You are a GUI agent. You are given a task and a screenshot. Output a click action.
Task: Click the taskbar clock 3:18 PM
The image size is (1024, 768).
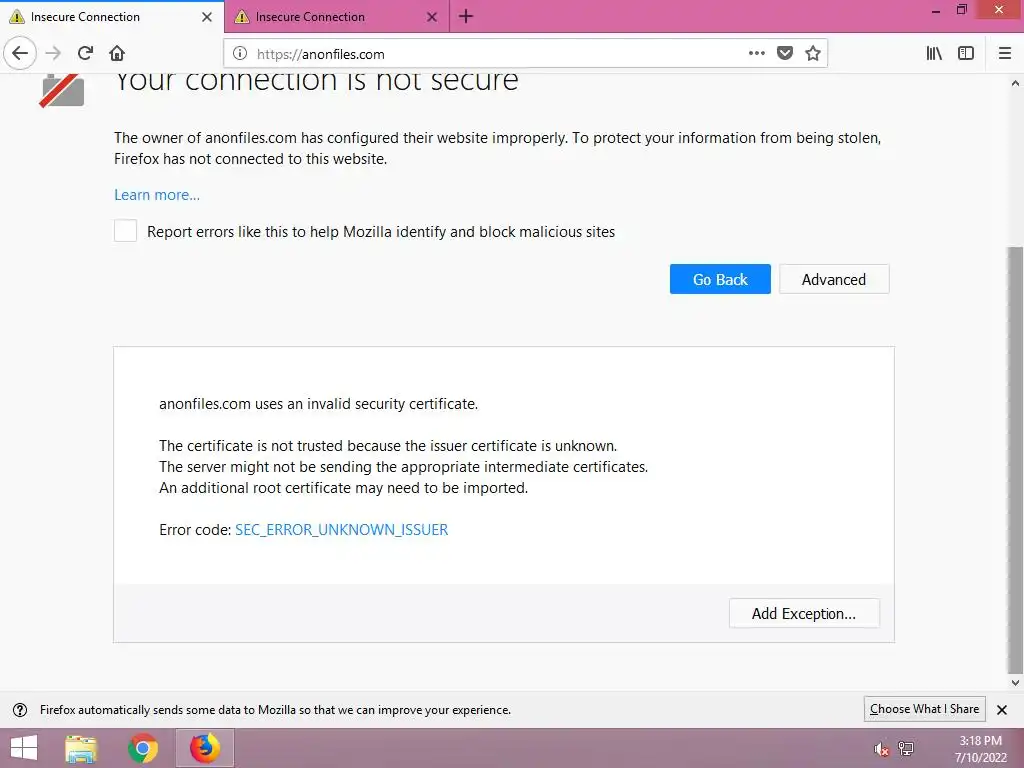pyautogui.click(x=980, y=741)
